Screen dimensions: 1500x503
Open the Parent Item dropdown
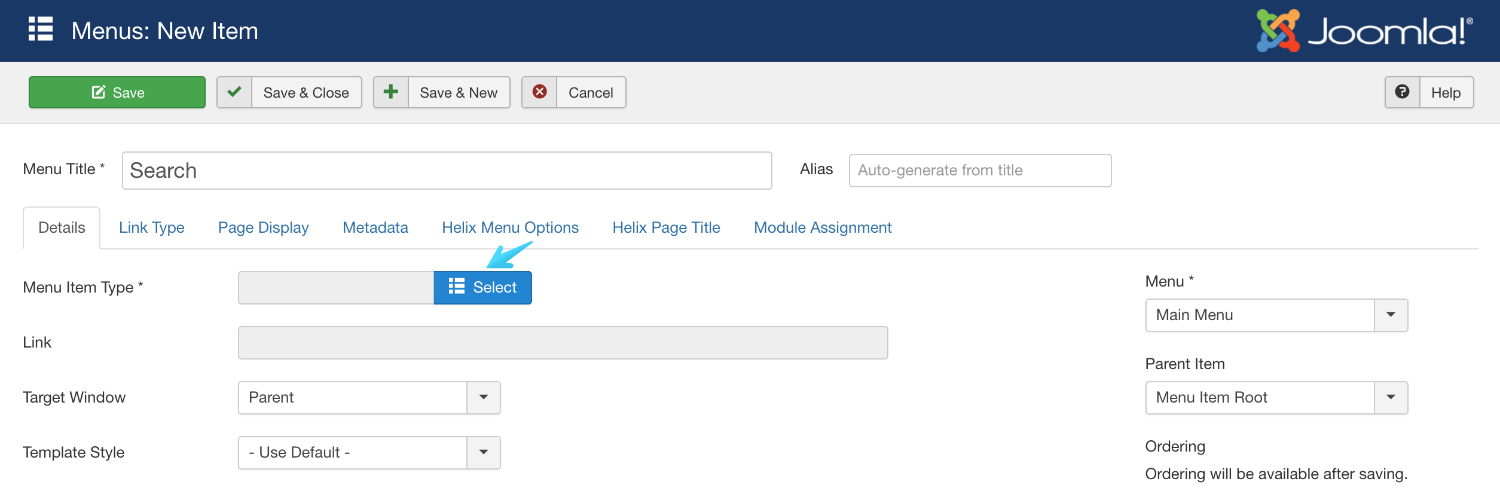pos(1390,397)
